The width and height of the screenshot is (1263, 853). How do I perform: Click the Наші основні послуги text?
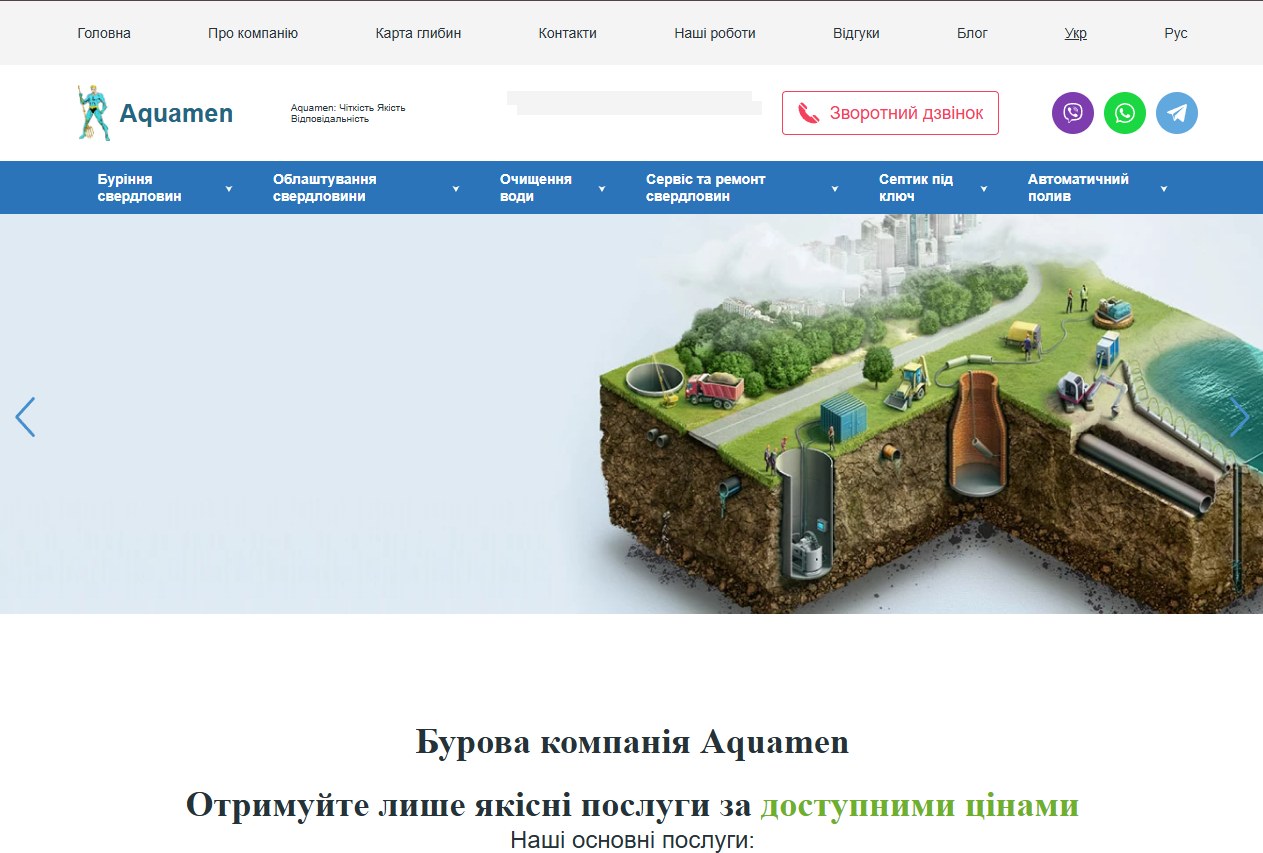tap(632, 839)
